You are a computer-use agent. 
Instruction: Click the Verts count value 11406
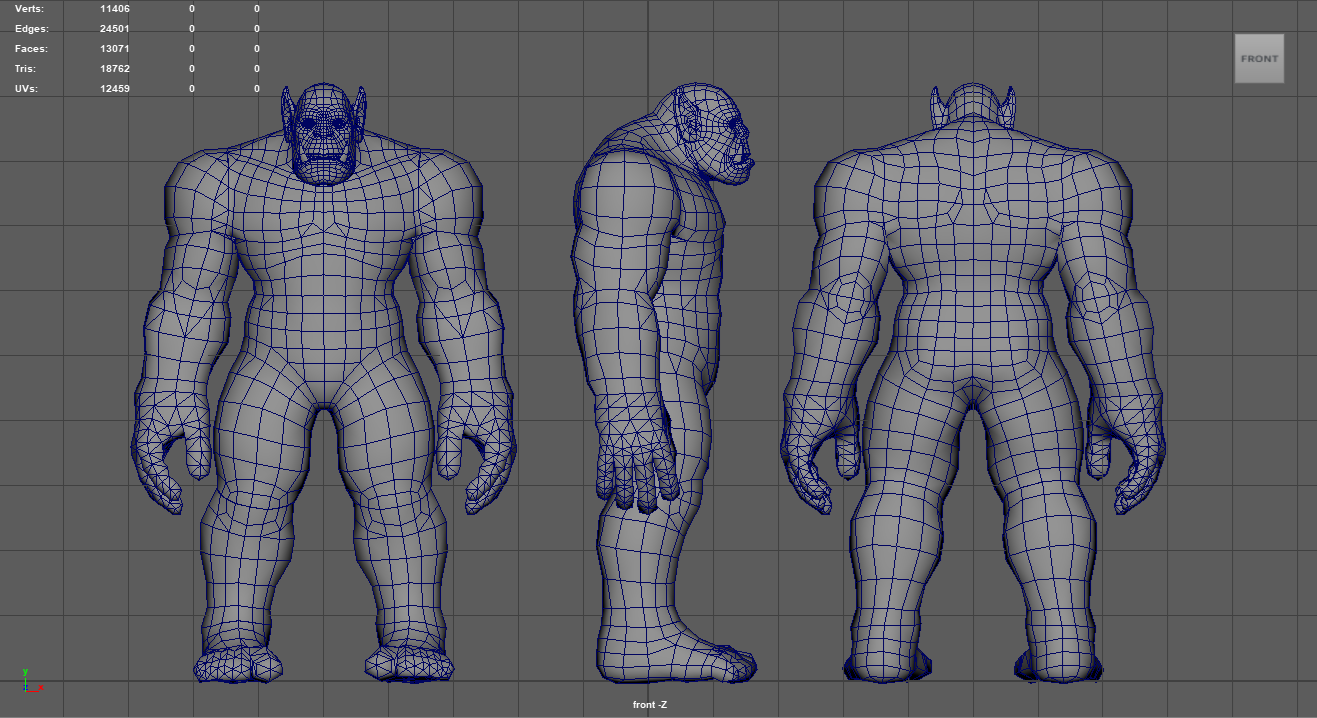coord(115,9)
